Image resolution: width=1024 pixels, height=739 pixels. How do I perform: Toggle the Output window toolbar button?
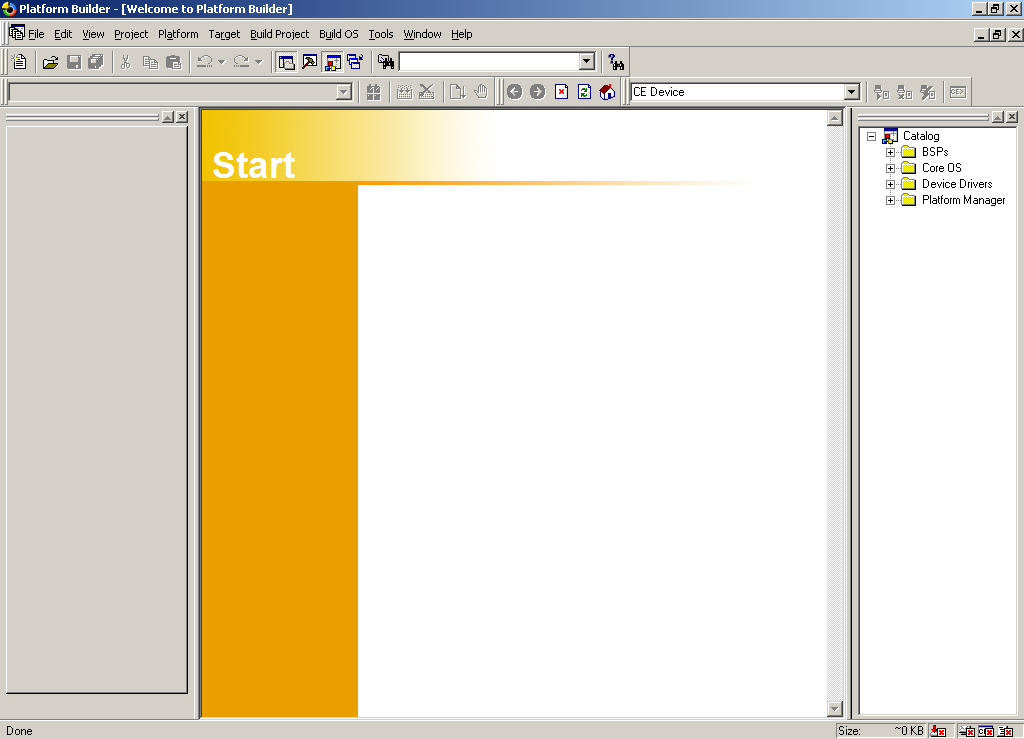(309, 62)
